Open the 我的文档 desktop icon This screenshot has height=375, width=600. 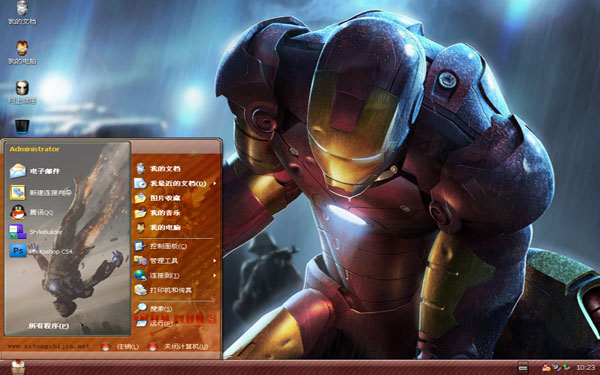coord(22,13)
